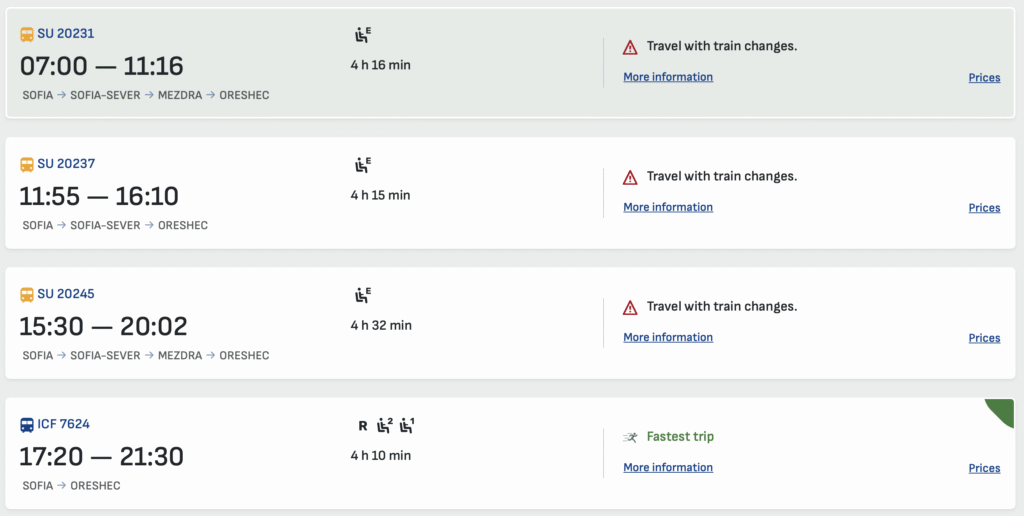Click the economy seat icon on the 11:55 trip
The image size is (1024, 516).
point(362,165)
